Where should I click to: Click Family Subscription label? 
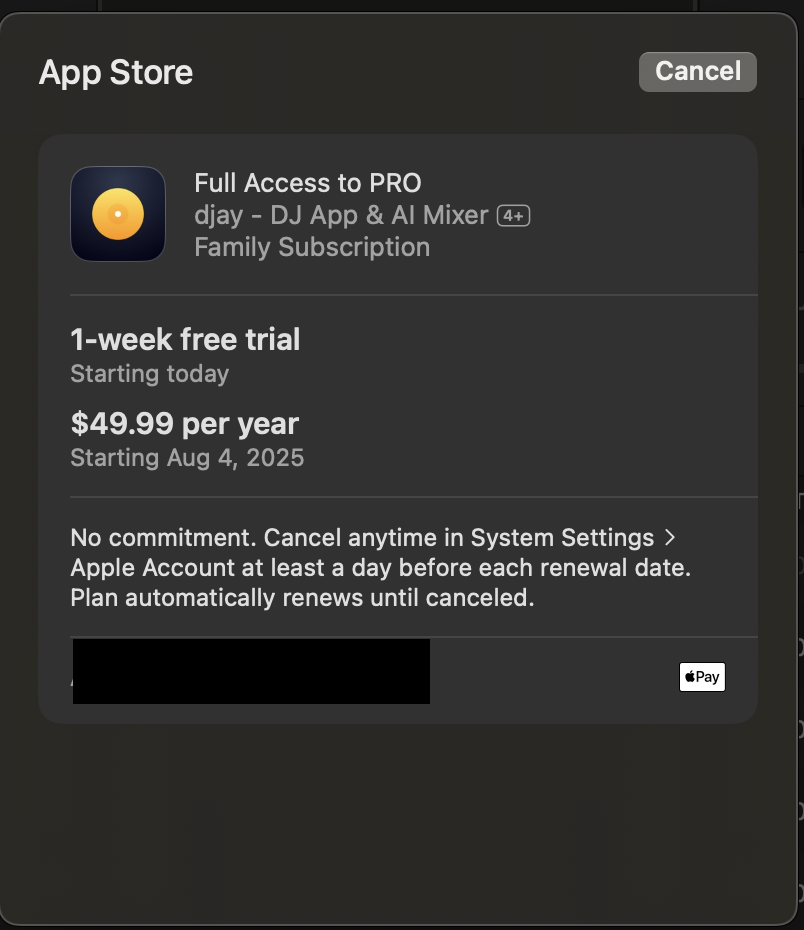click(312, 247)
